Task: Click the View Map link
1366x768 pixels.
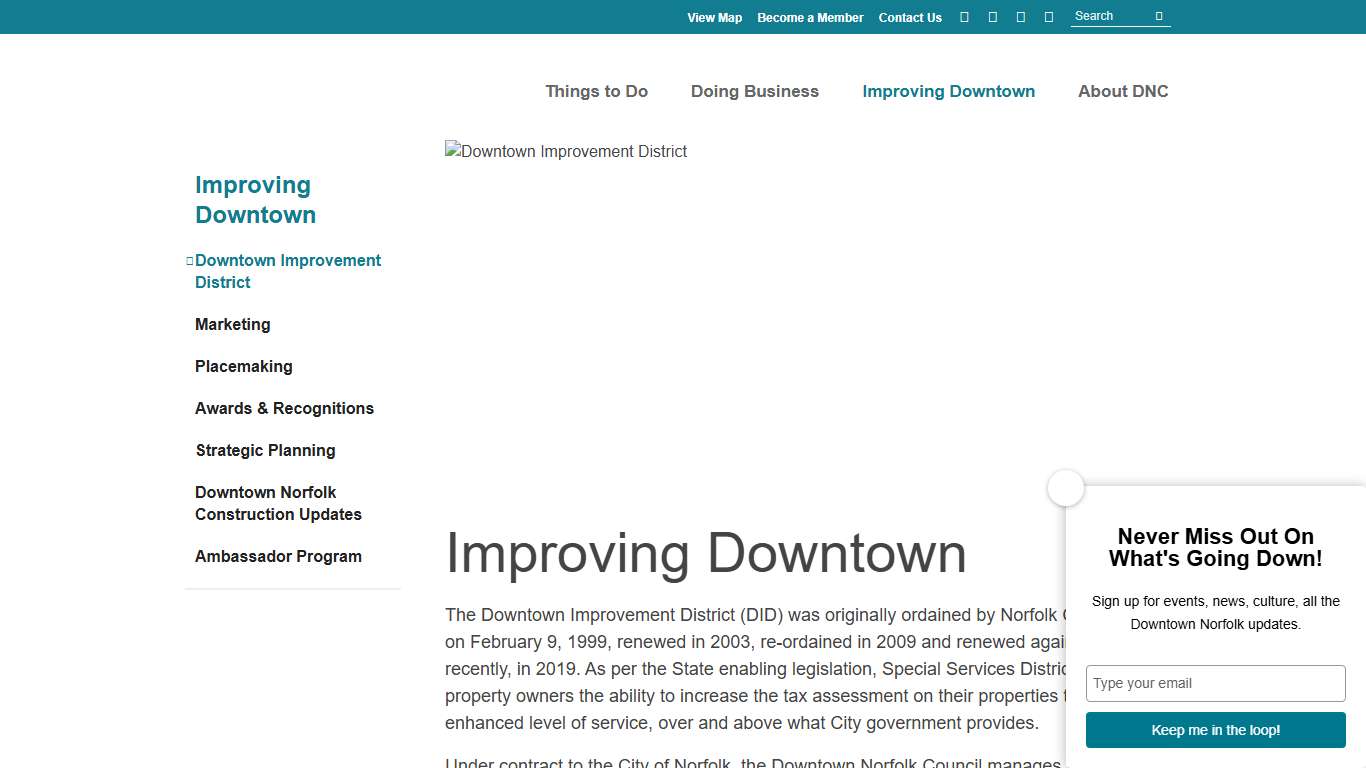Action: 714,17
